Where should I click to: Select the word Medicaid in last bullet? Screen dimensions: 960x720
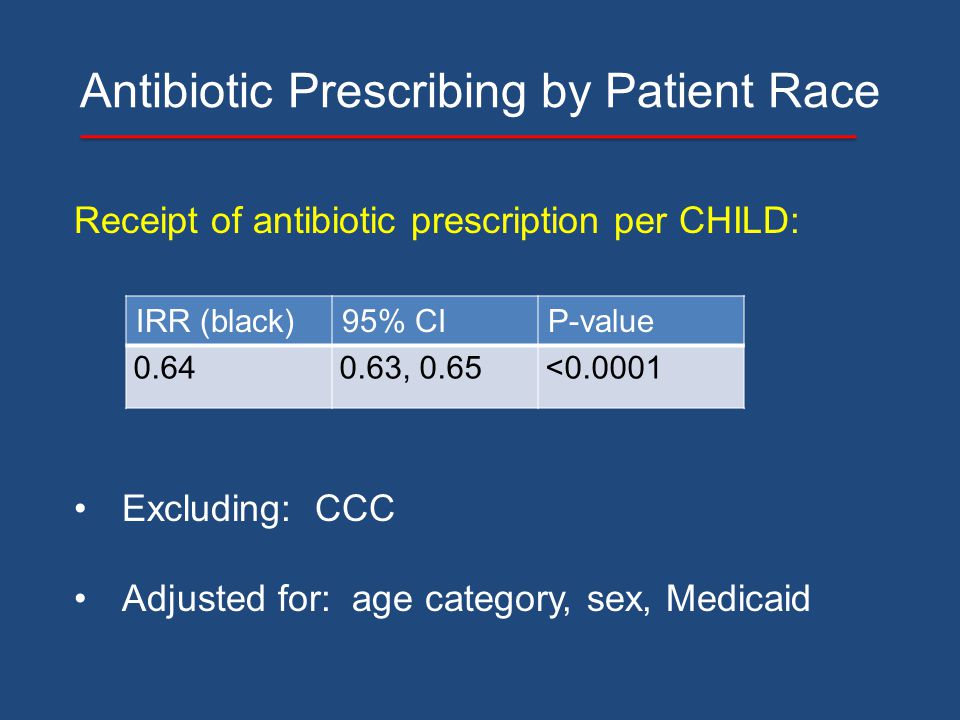coord(738,598)
